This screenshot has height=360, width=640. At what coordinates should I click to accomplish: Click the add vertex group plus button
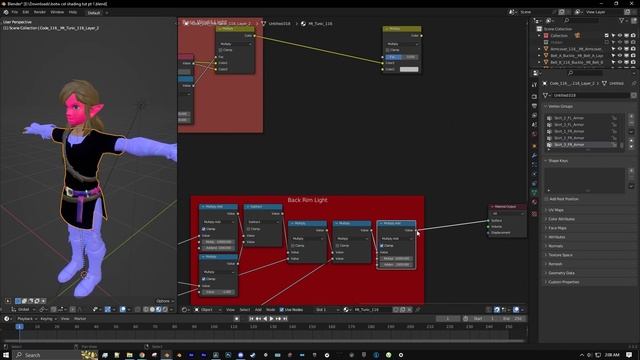[631, 117]
